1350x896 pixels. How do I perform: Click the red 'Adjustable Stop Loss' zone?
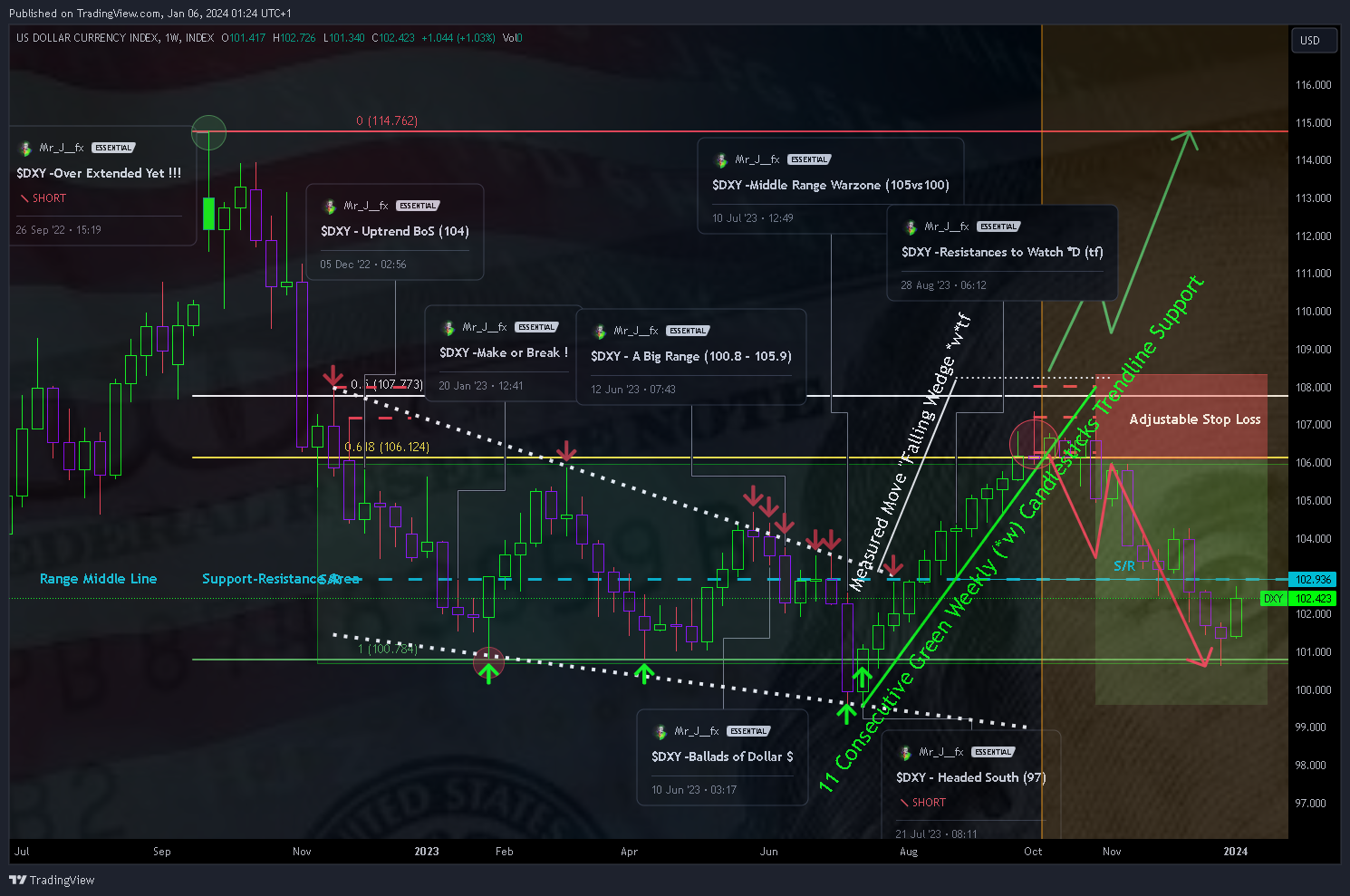1181,416
